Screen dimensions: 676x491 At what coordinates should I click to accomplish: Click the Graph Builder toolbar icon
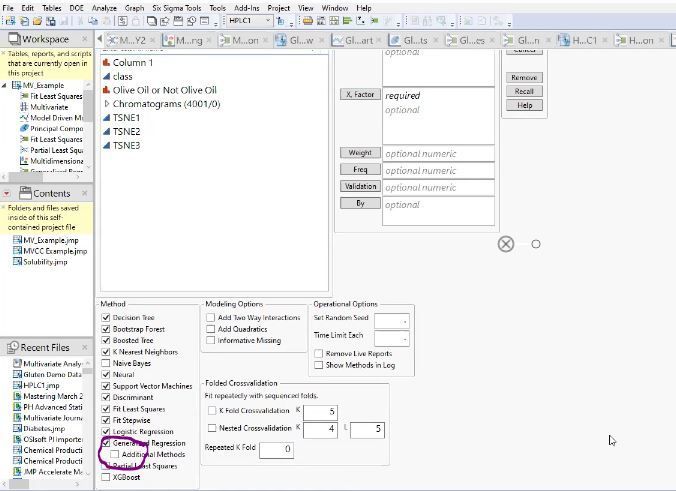[360, 21]
